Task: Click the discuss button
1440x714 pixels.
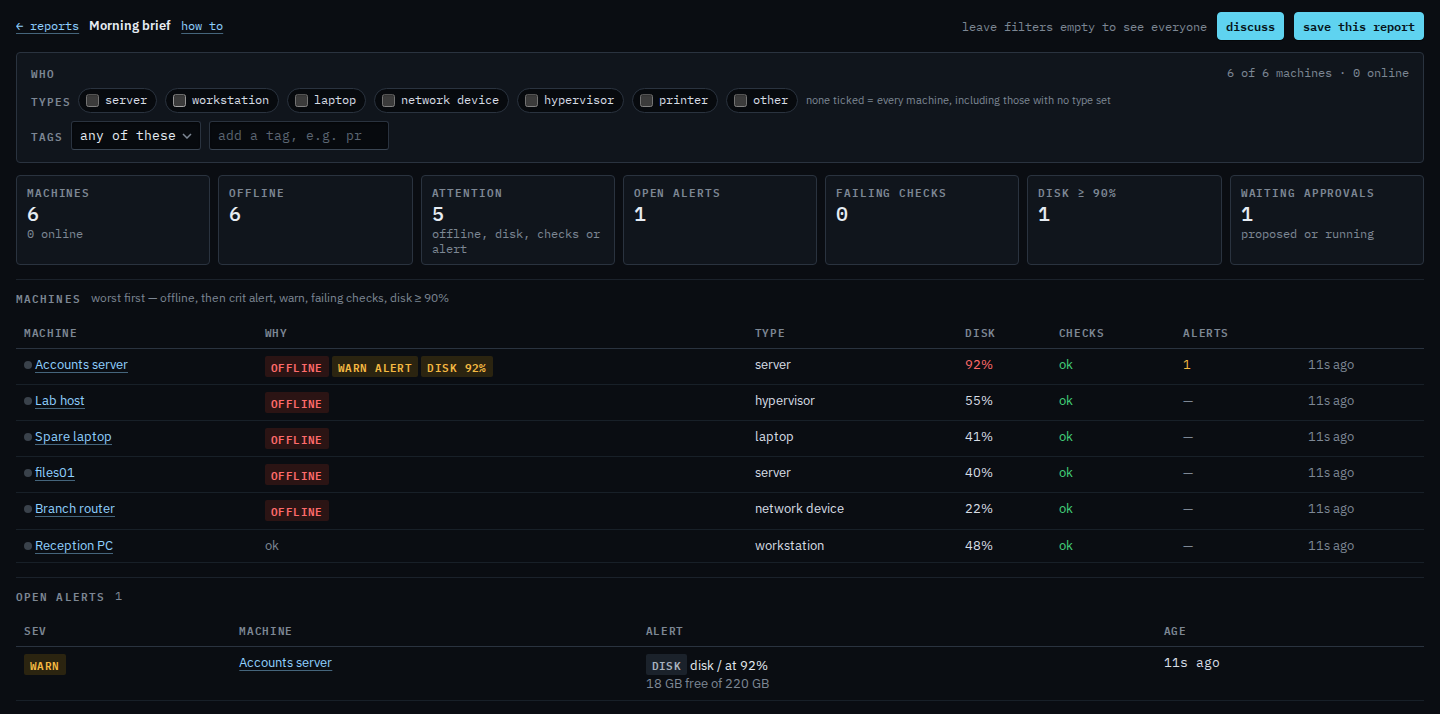Action: [x=1250, y=27]
